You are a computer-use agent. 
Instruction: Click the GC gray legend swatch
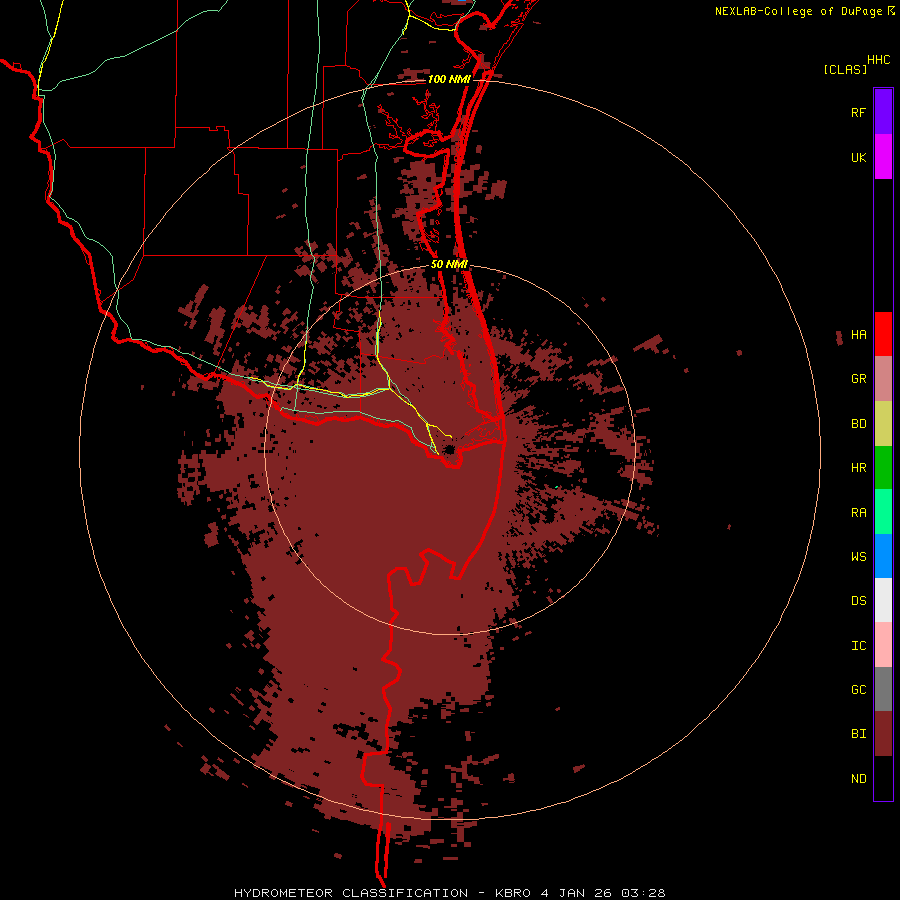coord(883,689)
